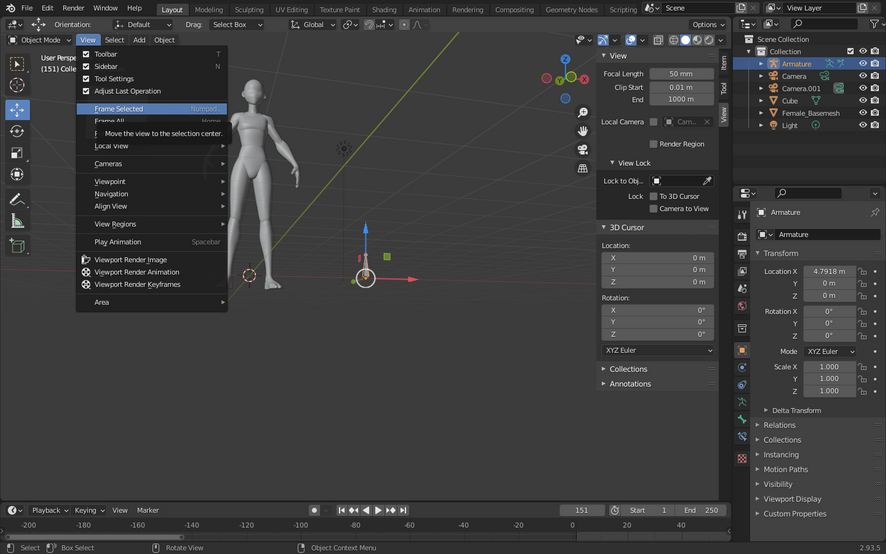Jump to the first frame
886x554 pixels.
341,510
